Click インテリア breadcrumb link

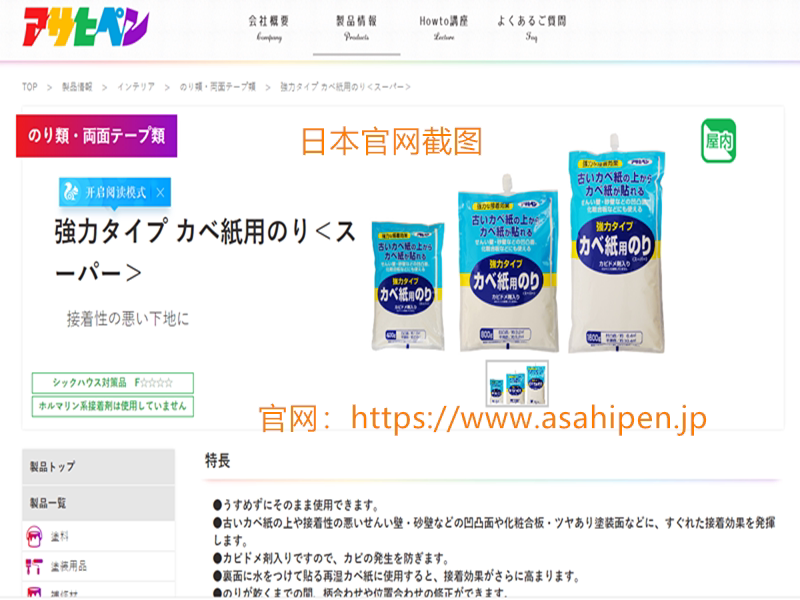(136, 87)
